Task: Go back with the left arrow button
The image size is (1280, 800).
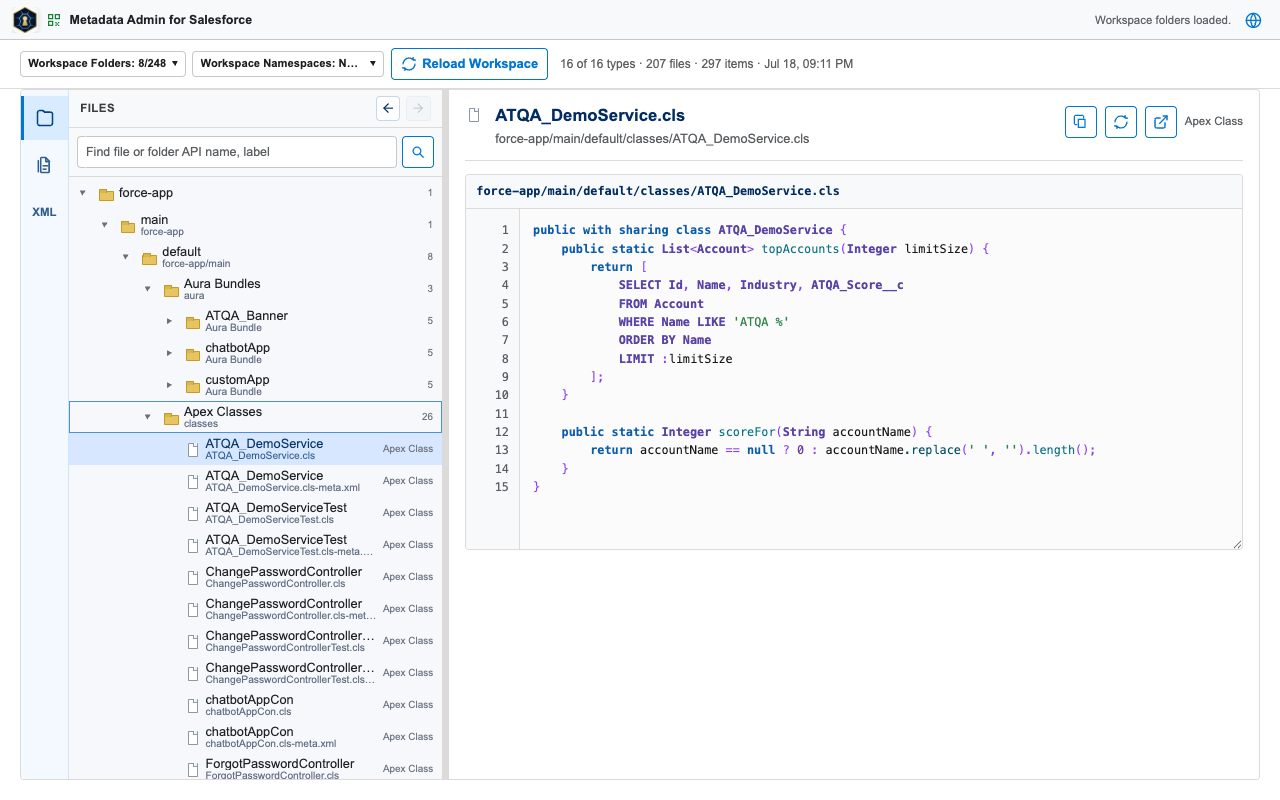Action: click(x=388, y=108)
